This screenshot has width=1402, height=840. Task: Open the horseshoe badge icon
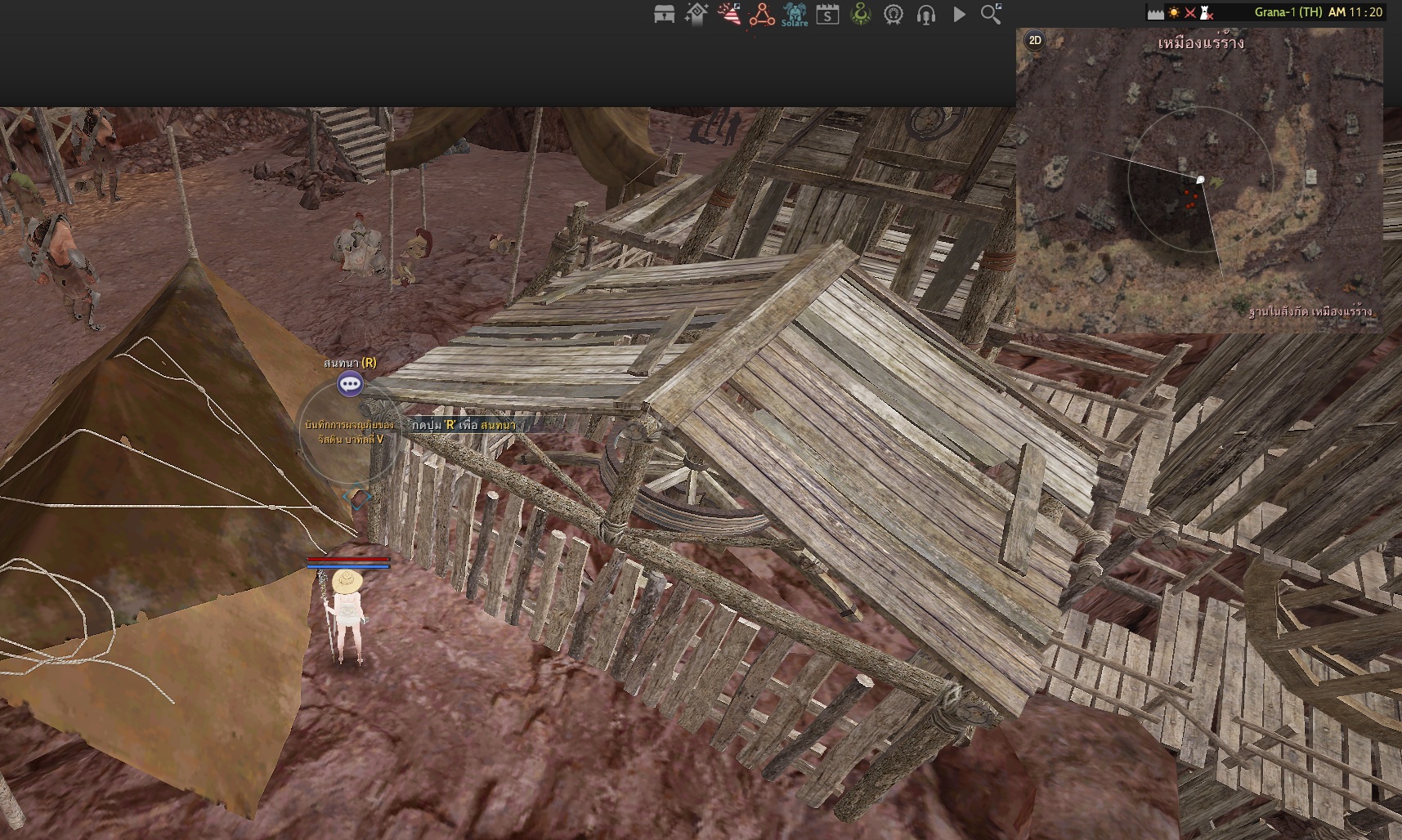point(893,15)
